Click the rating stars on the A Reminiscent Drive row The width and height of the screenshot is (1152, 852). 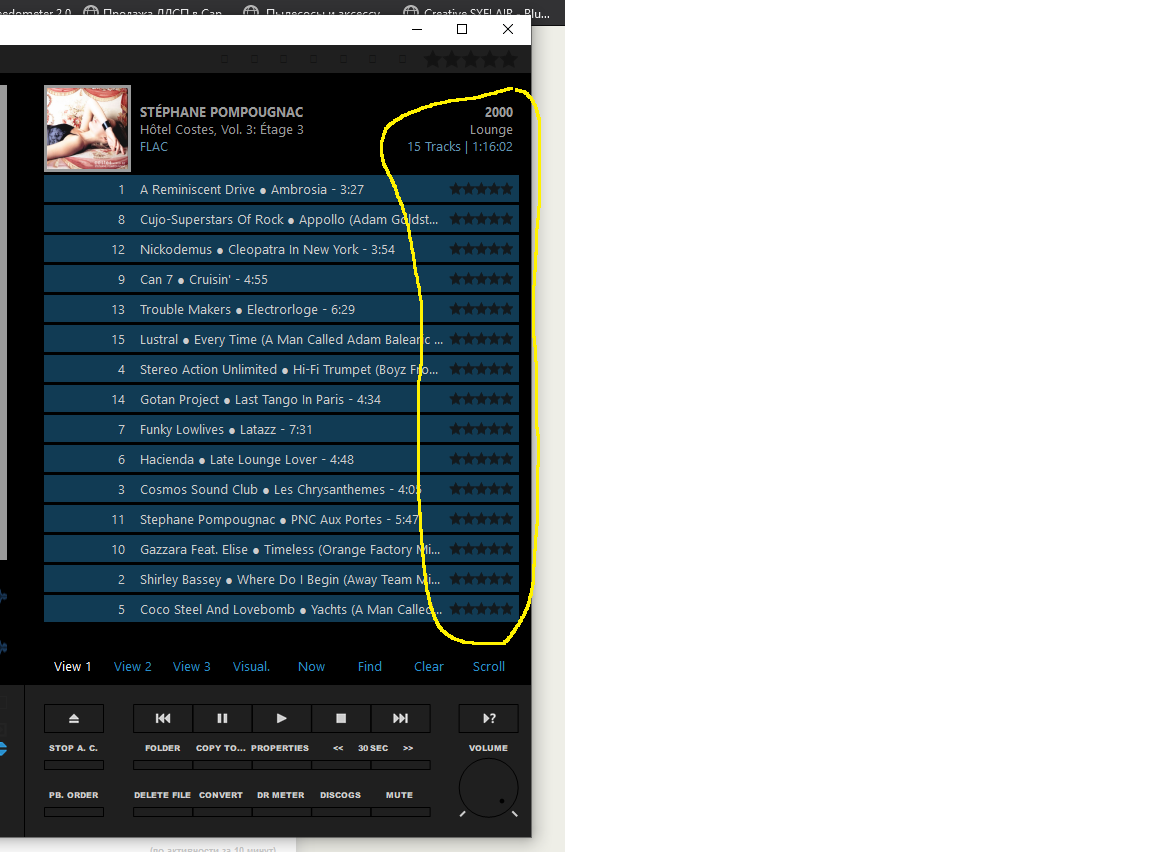pos(481,189)
